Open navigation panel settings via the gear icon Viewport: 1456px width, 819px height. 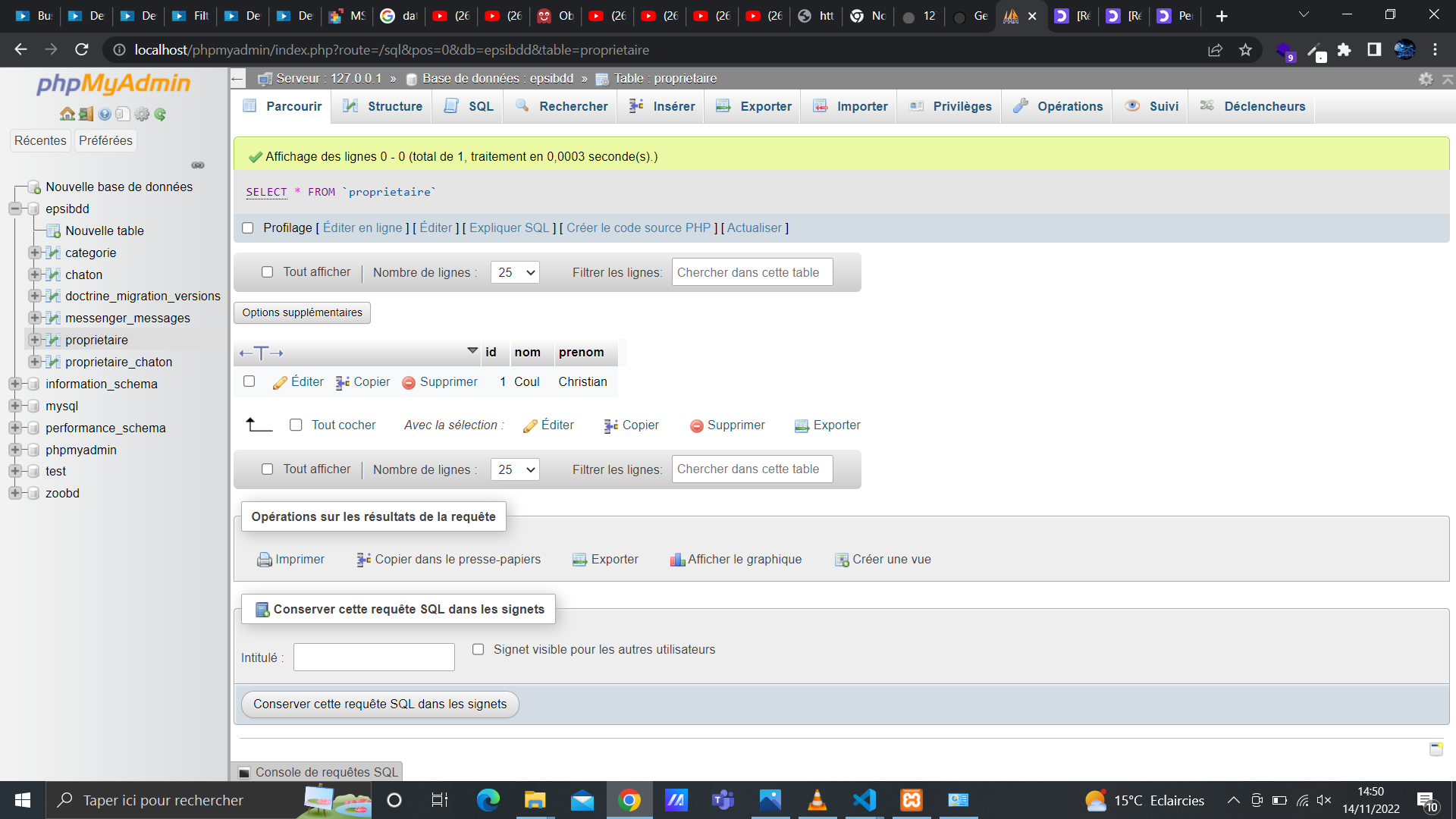click(x=142, y=114)
